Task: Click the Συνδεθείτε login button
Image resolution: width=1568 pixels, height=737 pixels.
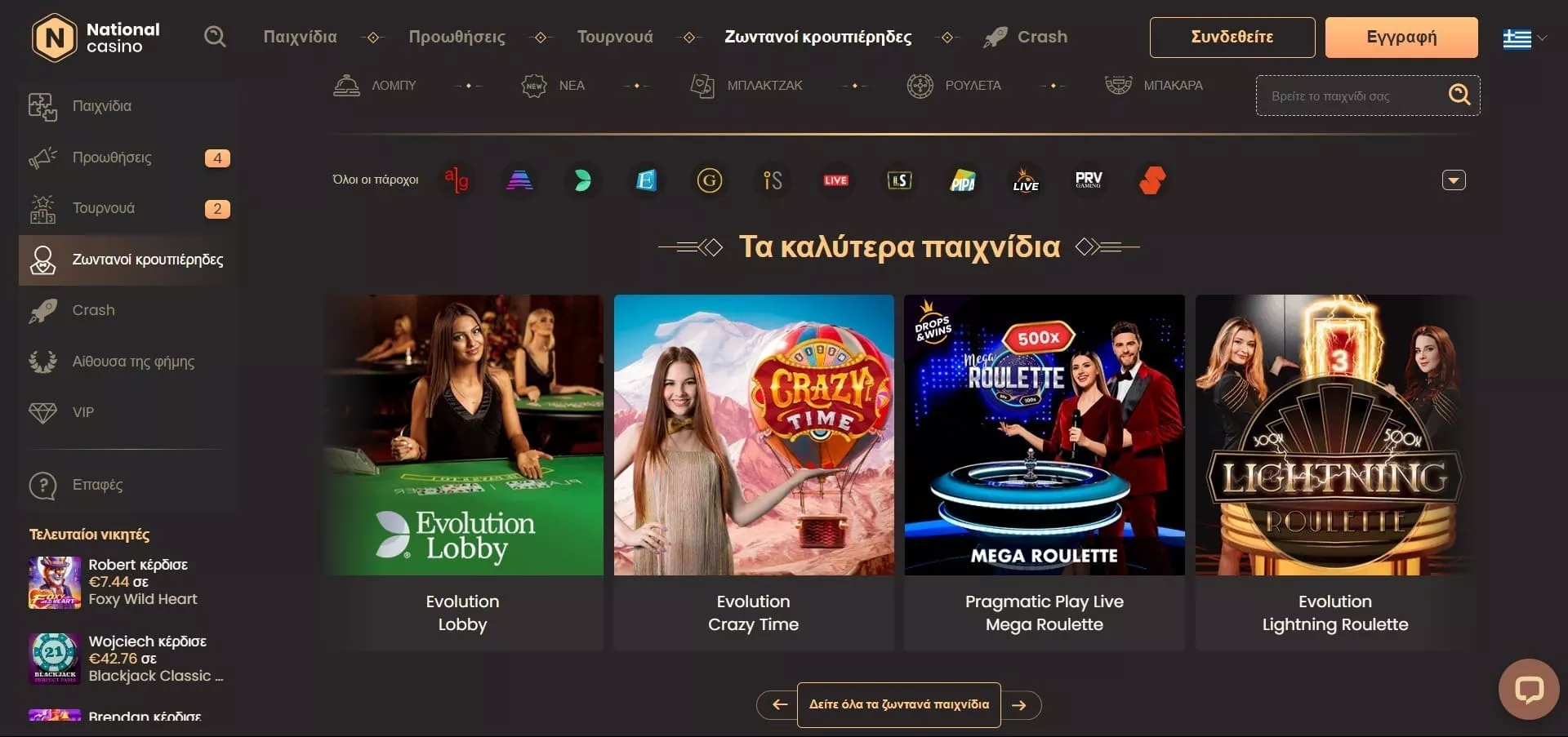Action: [1232, 37]
